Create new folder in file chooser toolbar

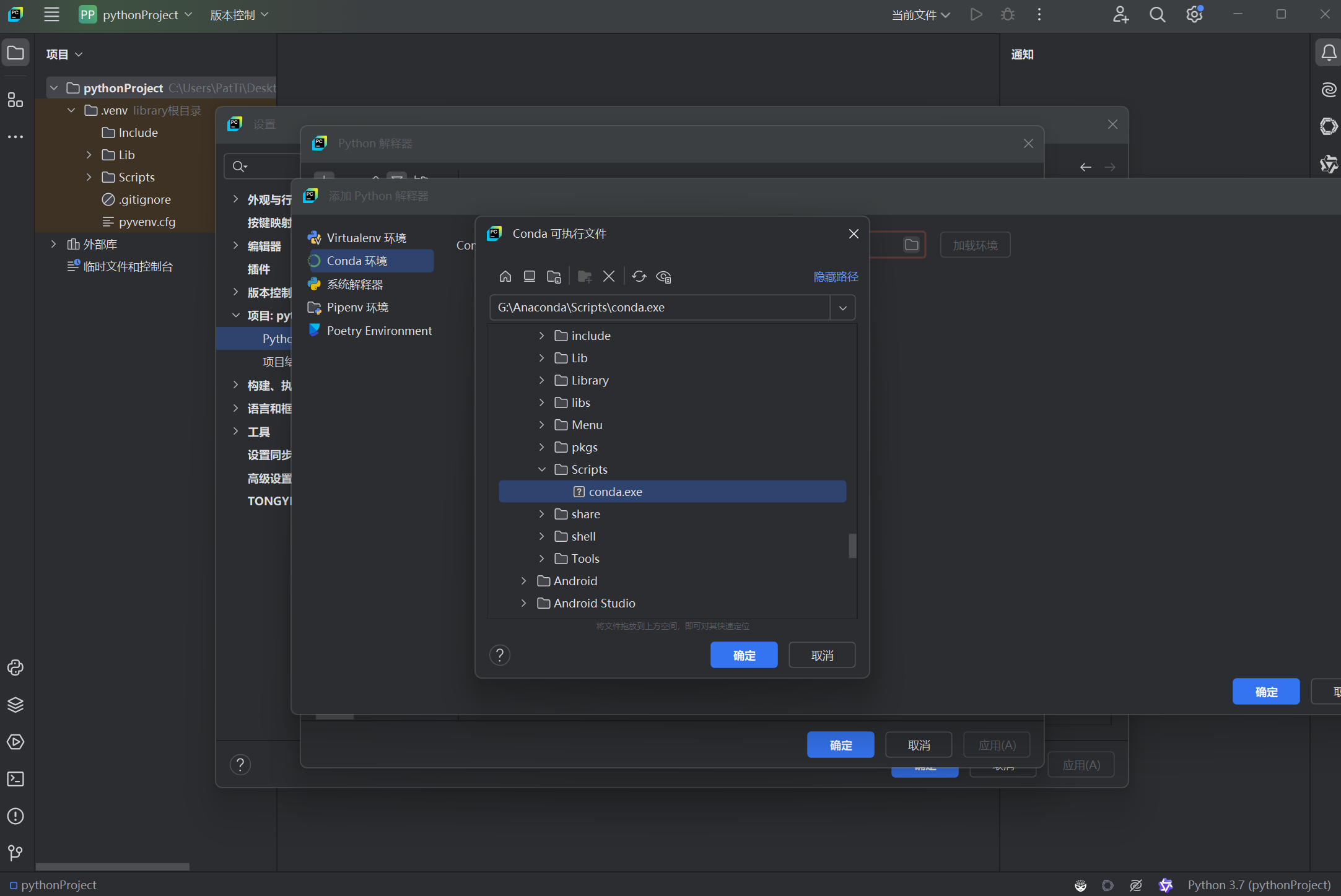(x=584, y=276)
